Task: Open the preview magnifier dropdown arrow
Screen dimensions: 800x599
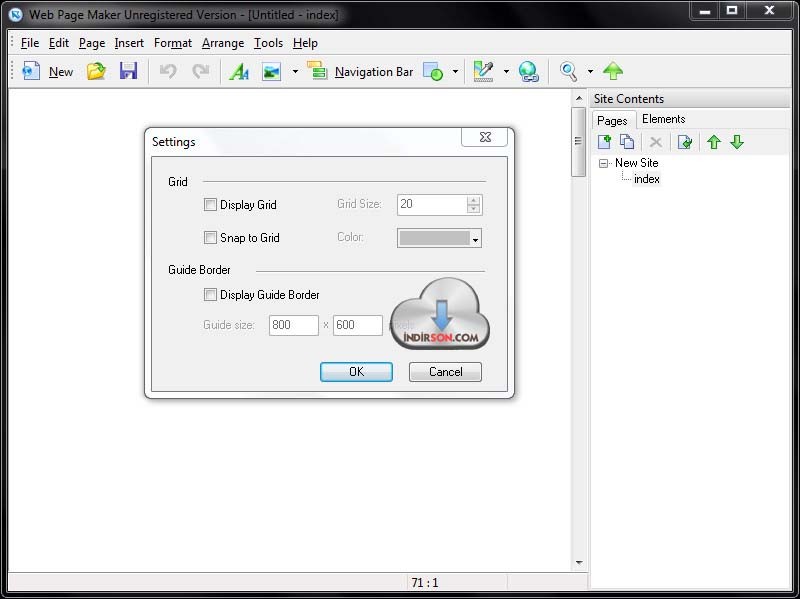Action: point(590,71)
